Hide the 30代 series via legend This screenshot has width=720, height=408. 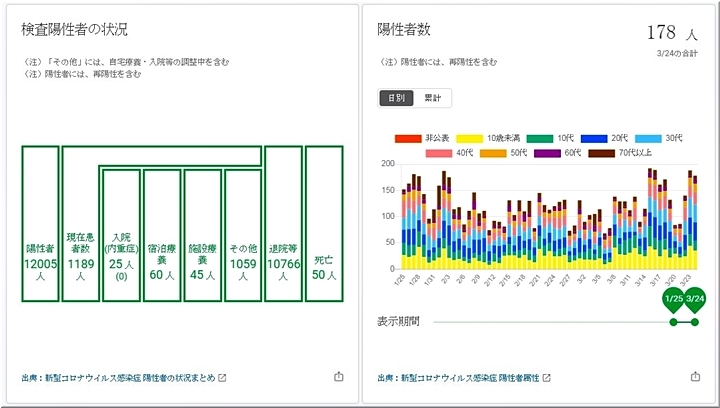[x=662, y=138]
